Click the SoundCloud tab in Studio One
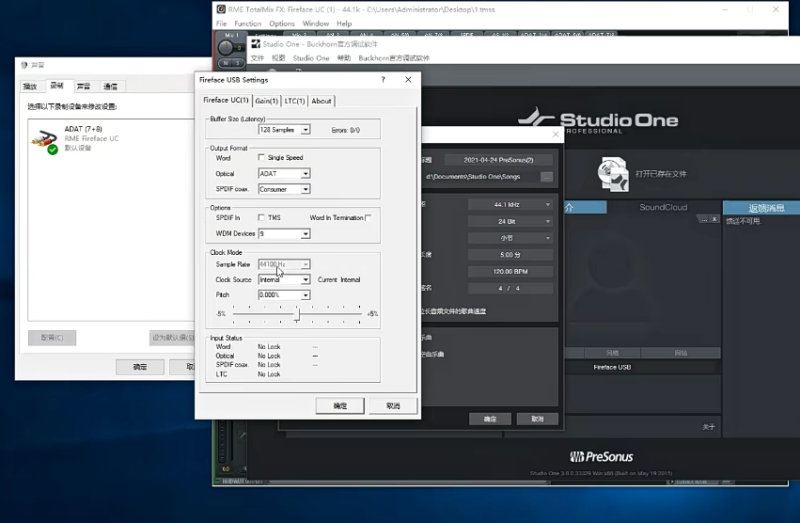The width and height of the screenshot is (800, 523). point(663,208)
